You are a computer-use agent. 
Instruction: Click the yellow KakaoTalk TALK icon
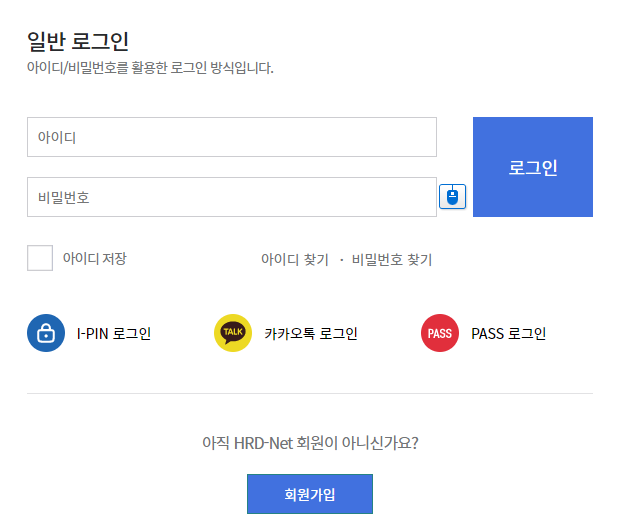coord(233,333)
